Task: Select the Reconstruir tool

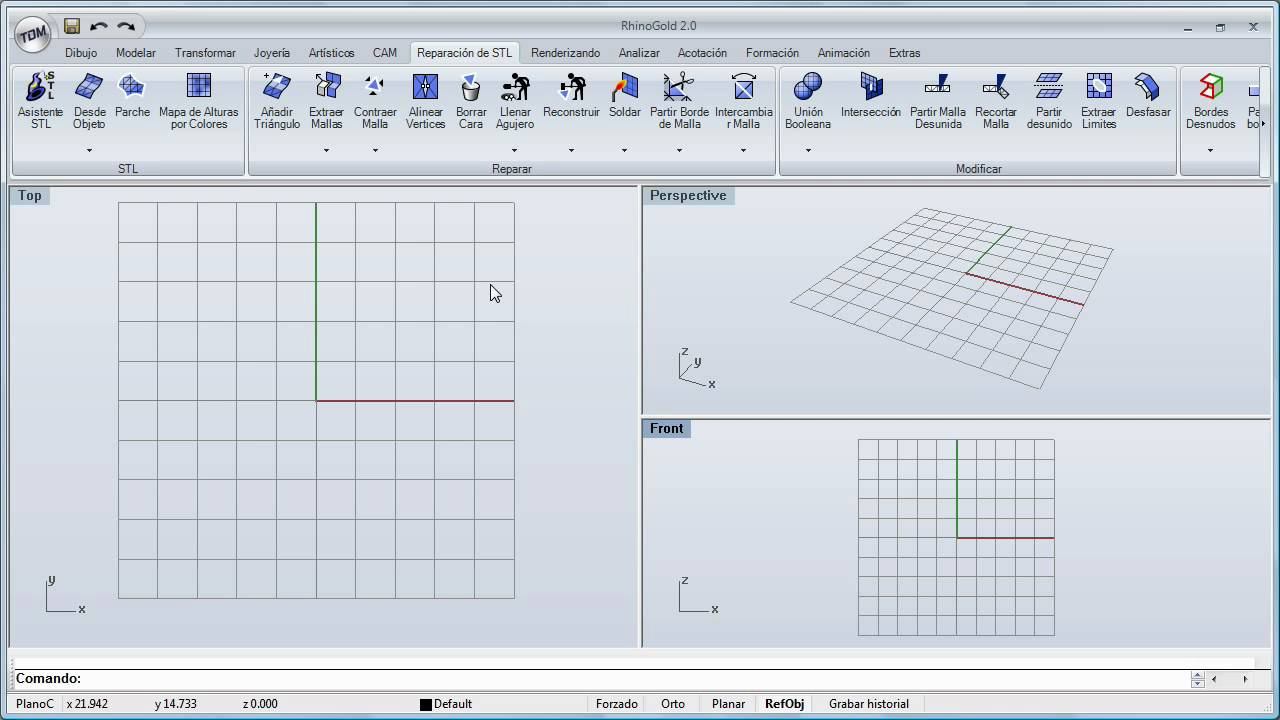Action: point(571,95)
